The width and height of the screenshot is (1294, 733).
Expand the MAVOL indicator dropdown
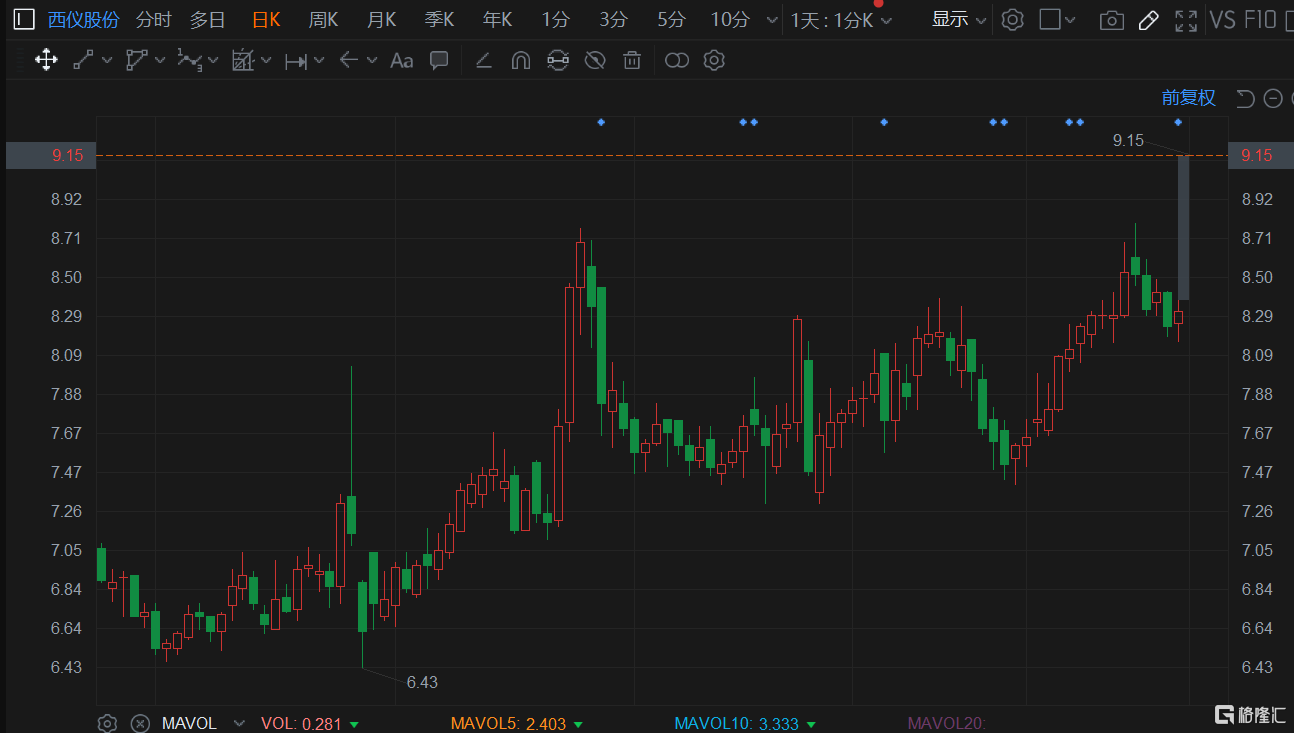[x=239, y=723]
